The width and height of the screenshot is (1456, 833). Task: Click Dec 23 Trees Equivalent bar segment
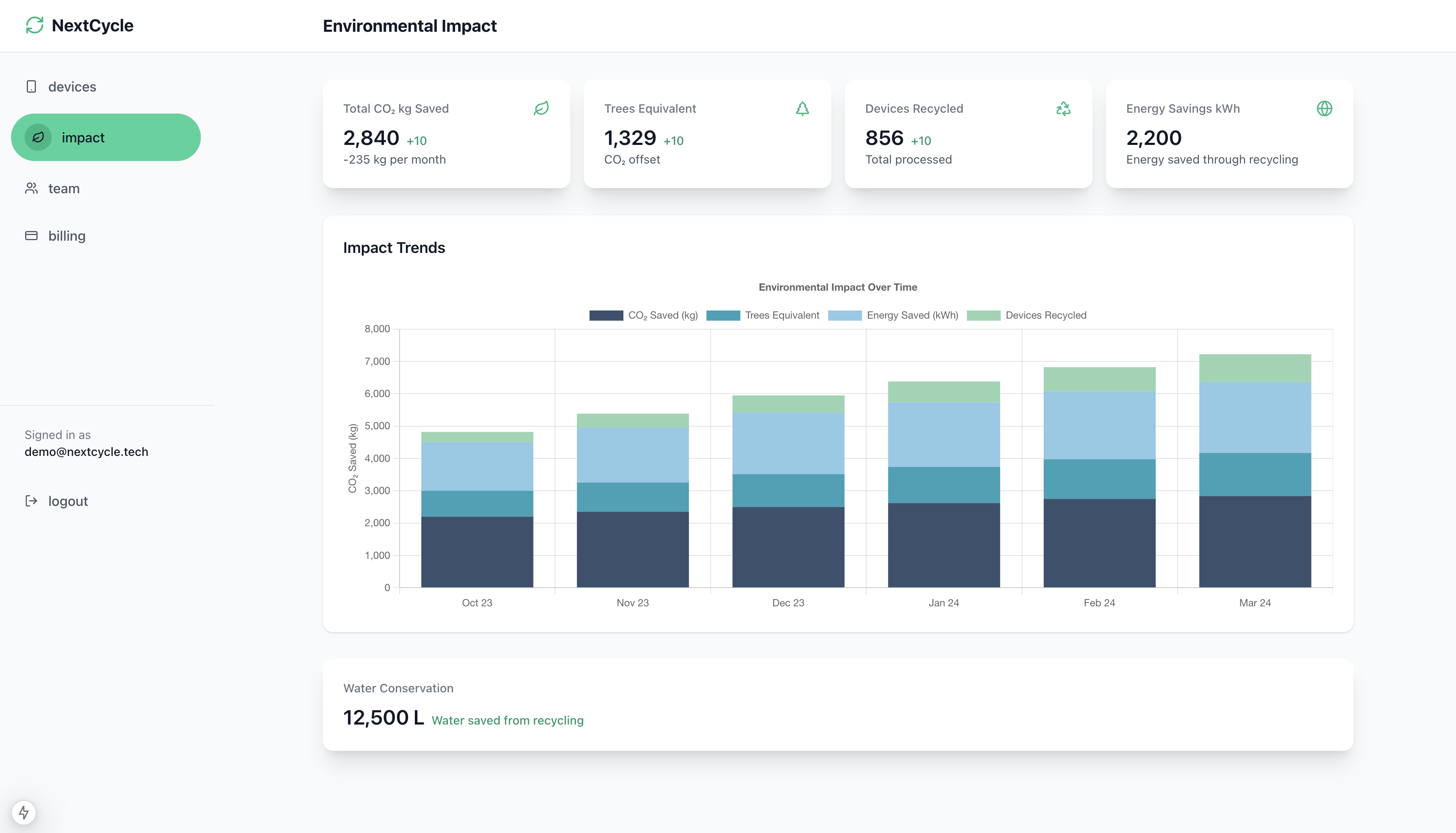pos(788,490)
